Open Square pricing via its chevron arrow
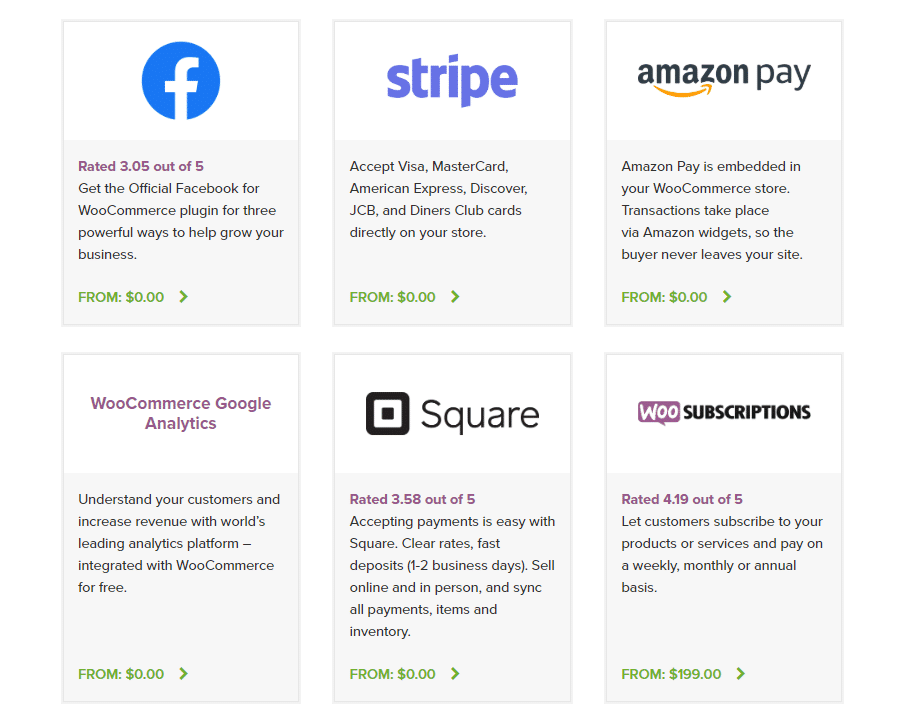The height and width of the screenshot is (721, 900). [455, 674]
